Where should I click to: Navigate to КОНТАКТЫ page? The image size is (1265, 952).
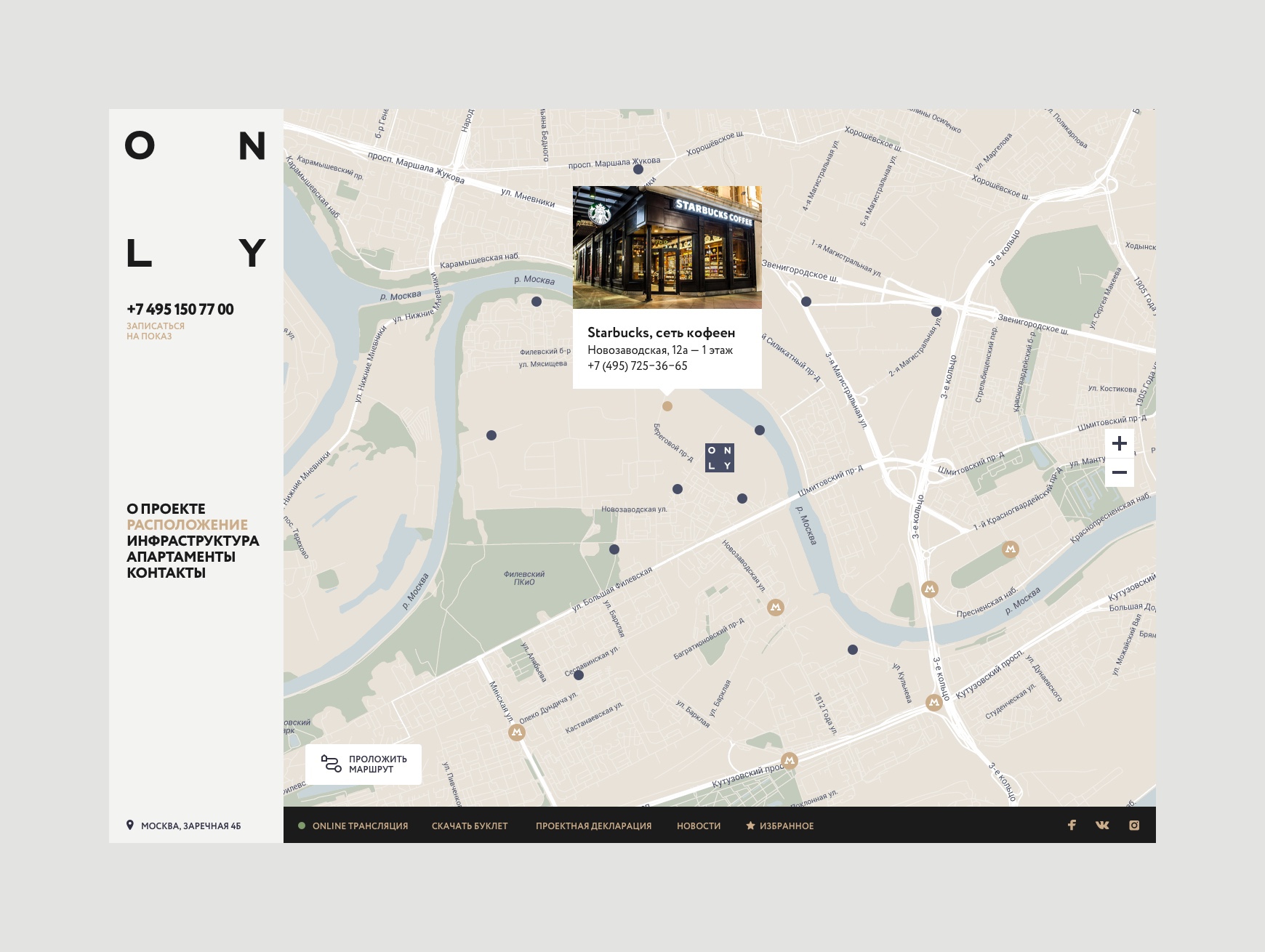pos(166,573)
